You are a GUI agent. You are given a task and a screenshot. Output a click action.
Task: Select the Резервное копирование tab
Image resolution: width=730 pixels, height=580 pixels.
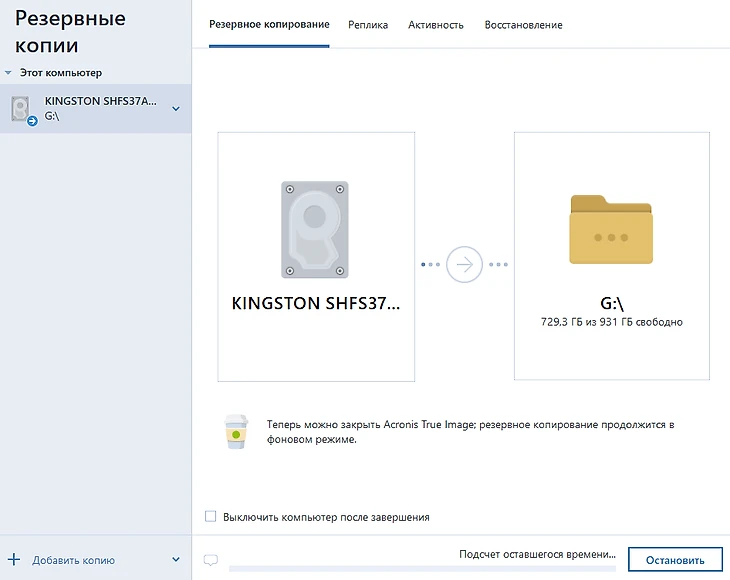tap(269, 25)
